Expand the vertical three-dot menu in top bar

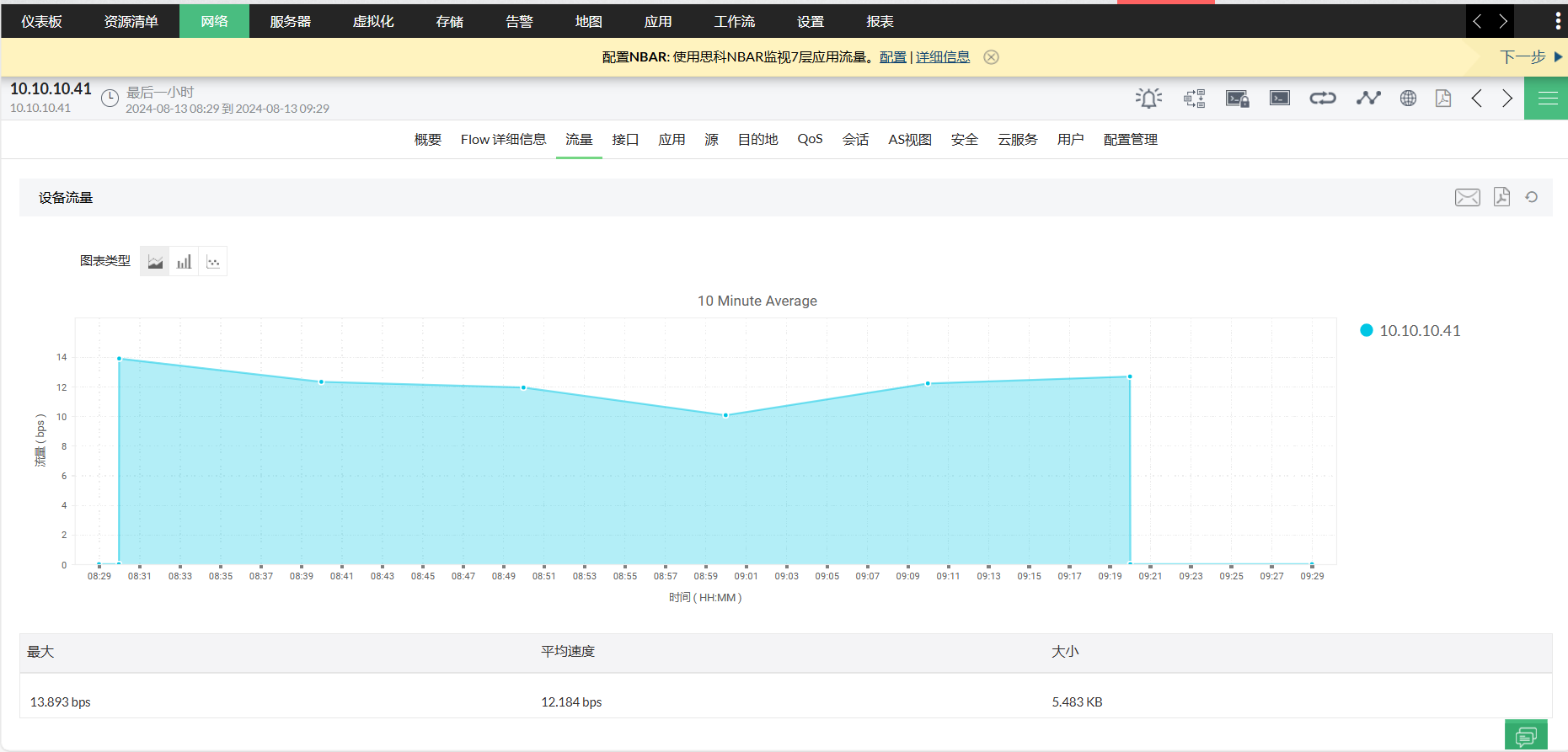click(x=1557, y=21)
